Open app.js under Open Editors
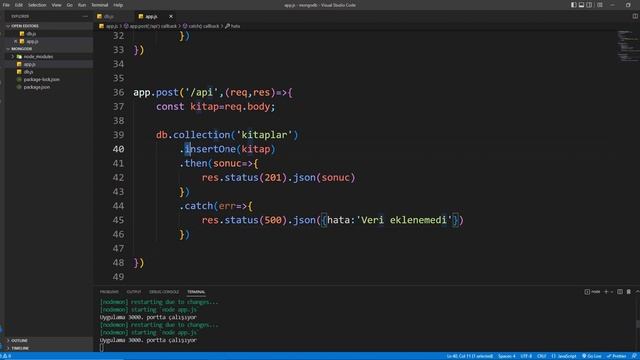Image resolution: width=640 pixels, height=360 pixels. coord(32,41)
